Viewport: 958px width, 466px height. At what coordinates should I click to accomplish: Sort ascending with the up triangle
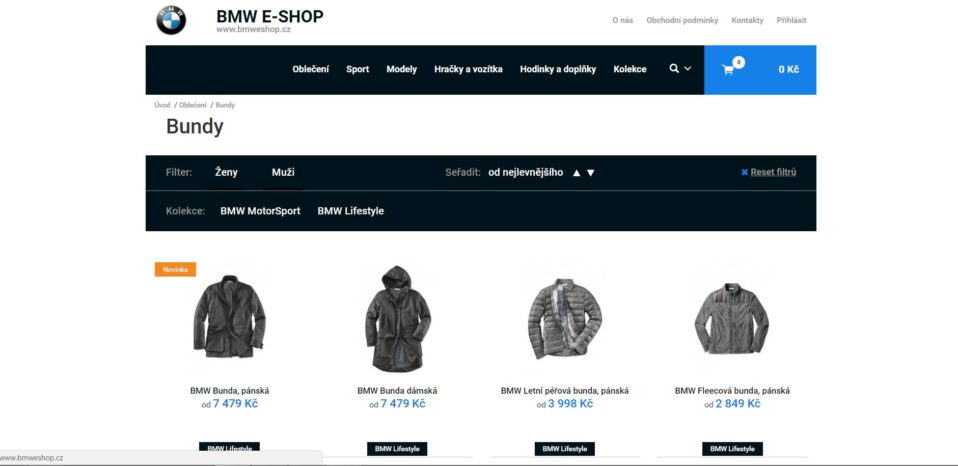pyautogui.click(x=576, y=173)
